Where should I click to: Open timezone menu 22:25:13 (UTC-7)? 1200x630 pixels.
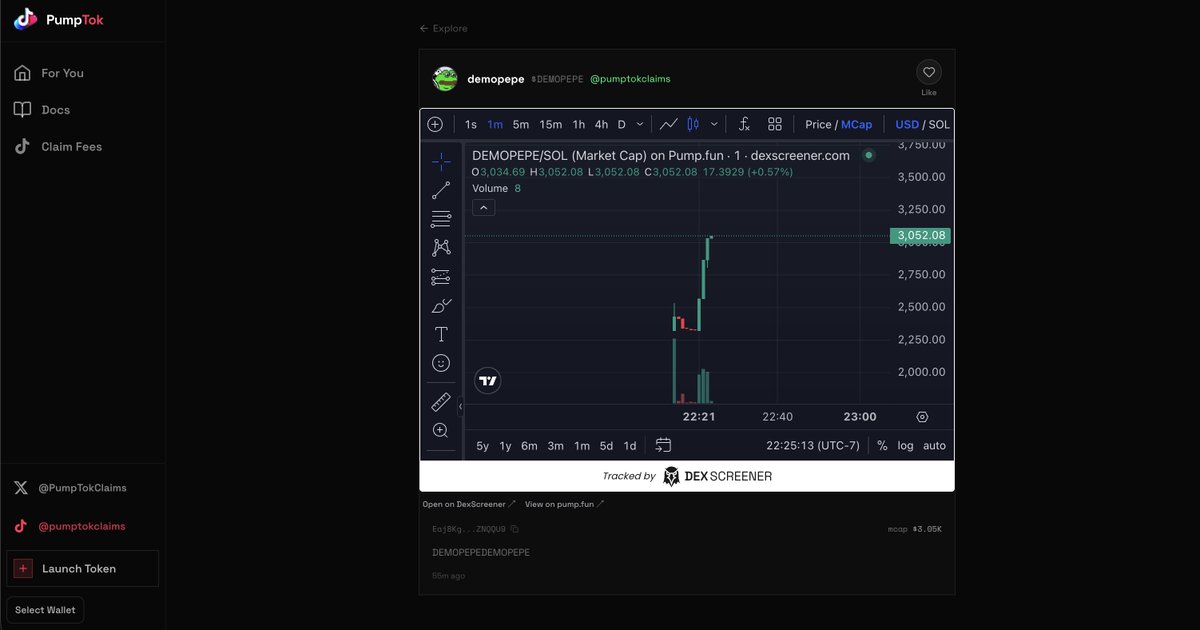tap(813, 446)
